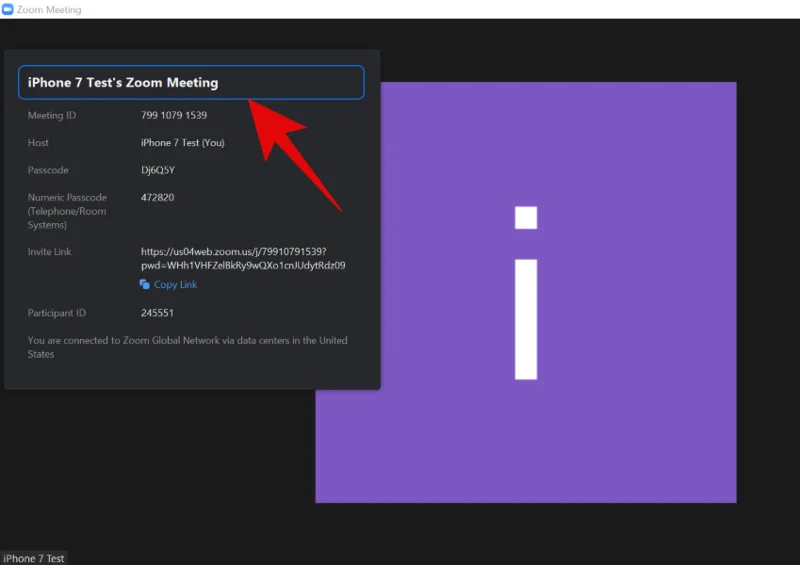Click the numeric passcode 472820
800x565 pixels.
158,198
